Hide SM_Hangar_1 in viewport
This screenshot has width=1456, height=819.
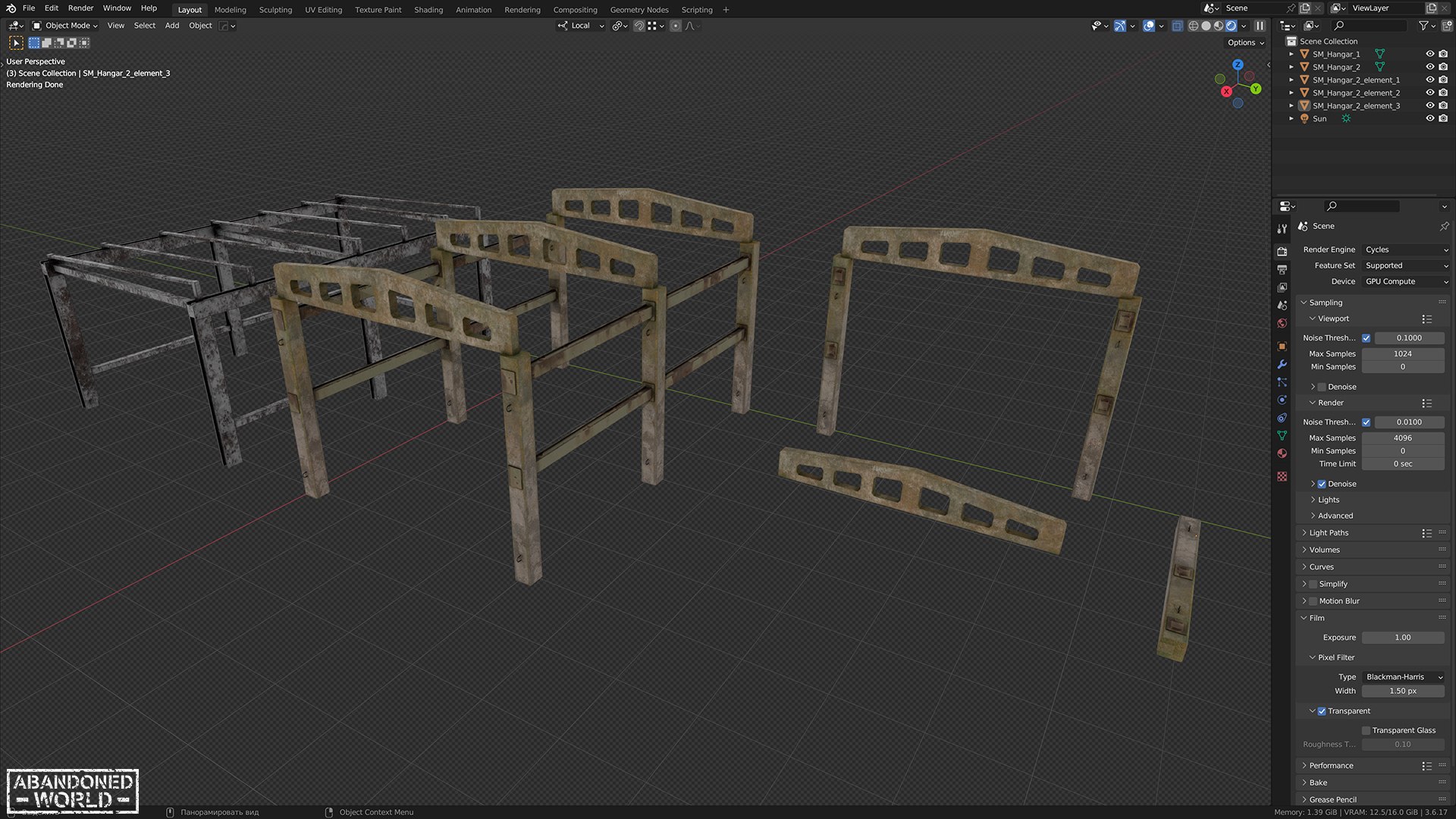[1430, 54]
